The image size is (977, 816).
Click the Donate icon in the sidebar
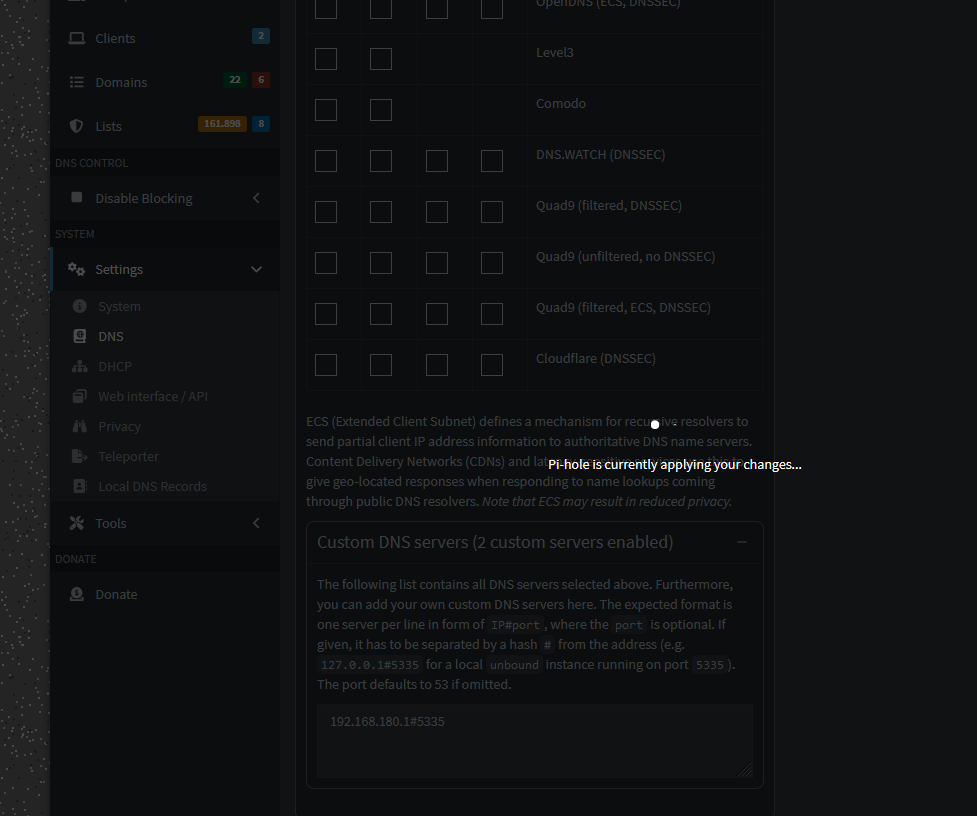click(77, 594)
